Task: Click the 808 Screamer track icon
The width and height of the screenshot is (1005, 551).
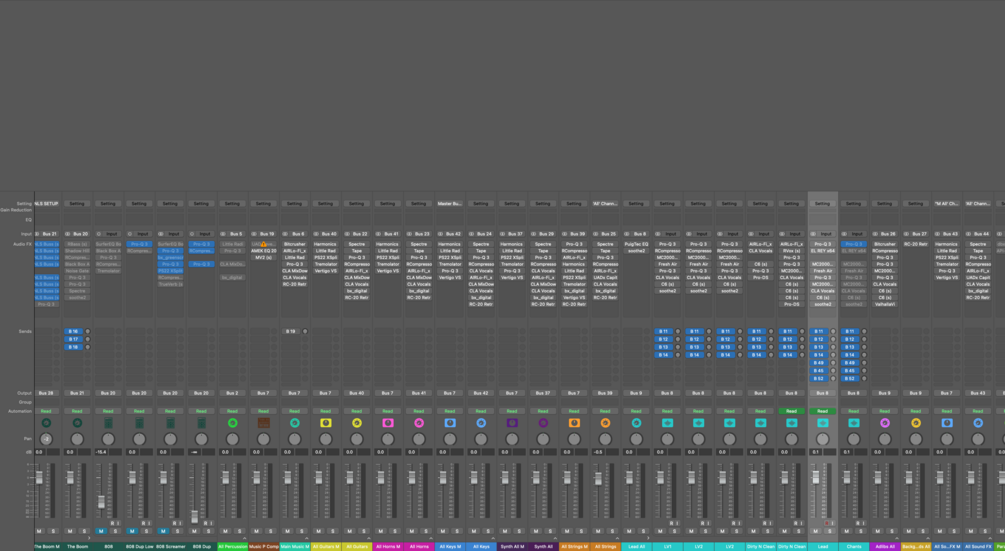Action: (x=170, y=423)
